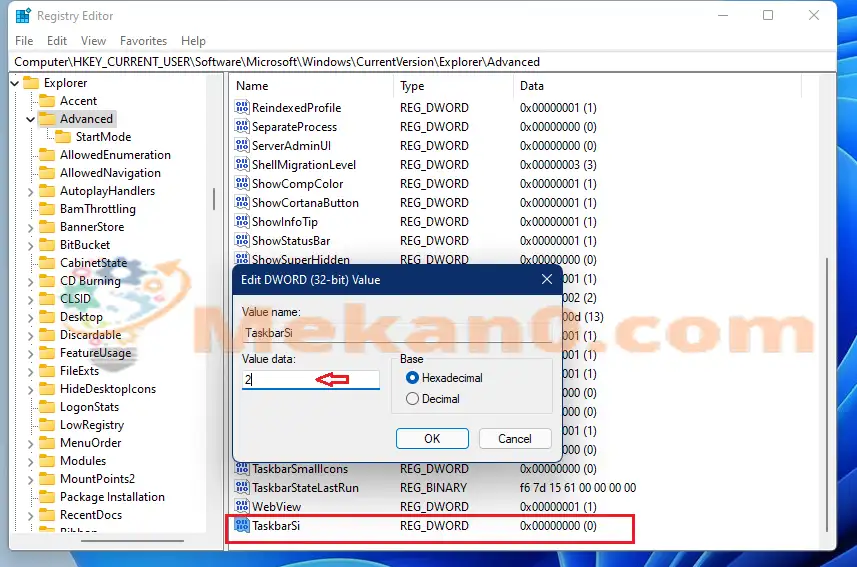
Task: Click the TaskbarStateLastRun binary value icon
Action: coord(242,487)
